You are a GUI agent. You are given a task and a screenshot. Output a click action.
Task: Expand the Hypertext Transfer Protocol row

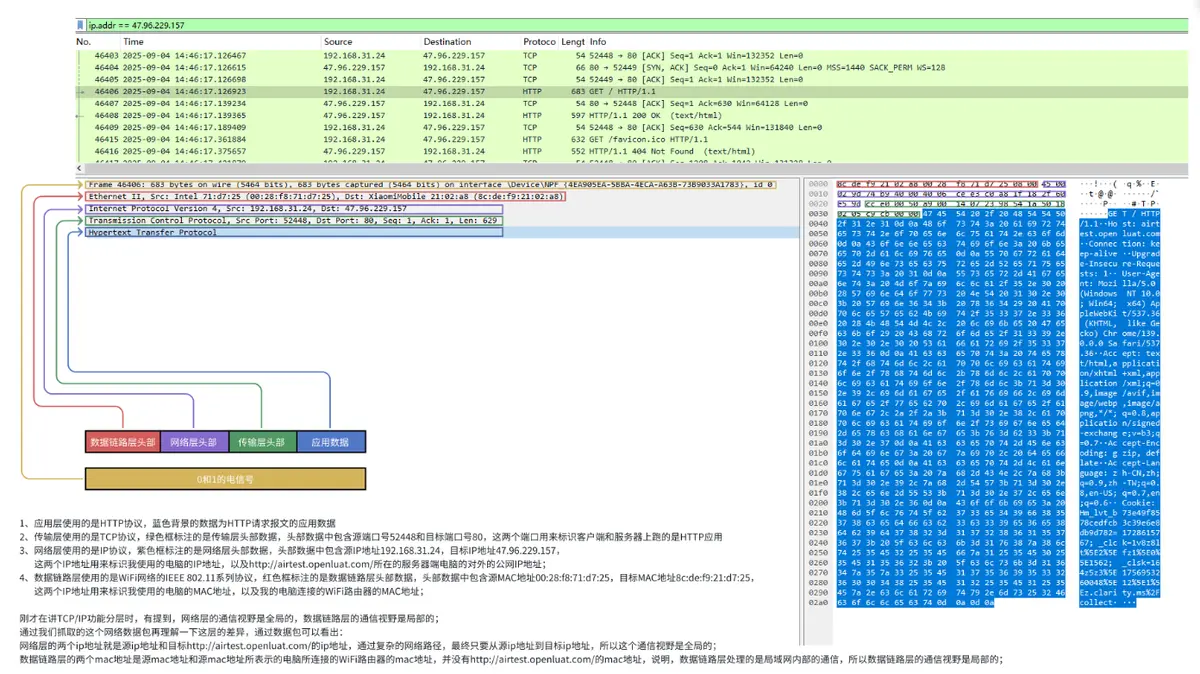tap(293, 232)
